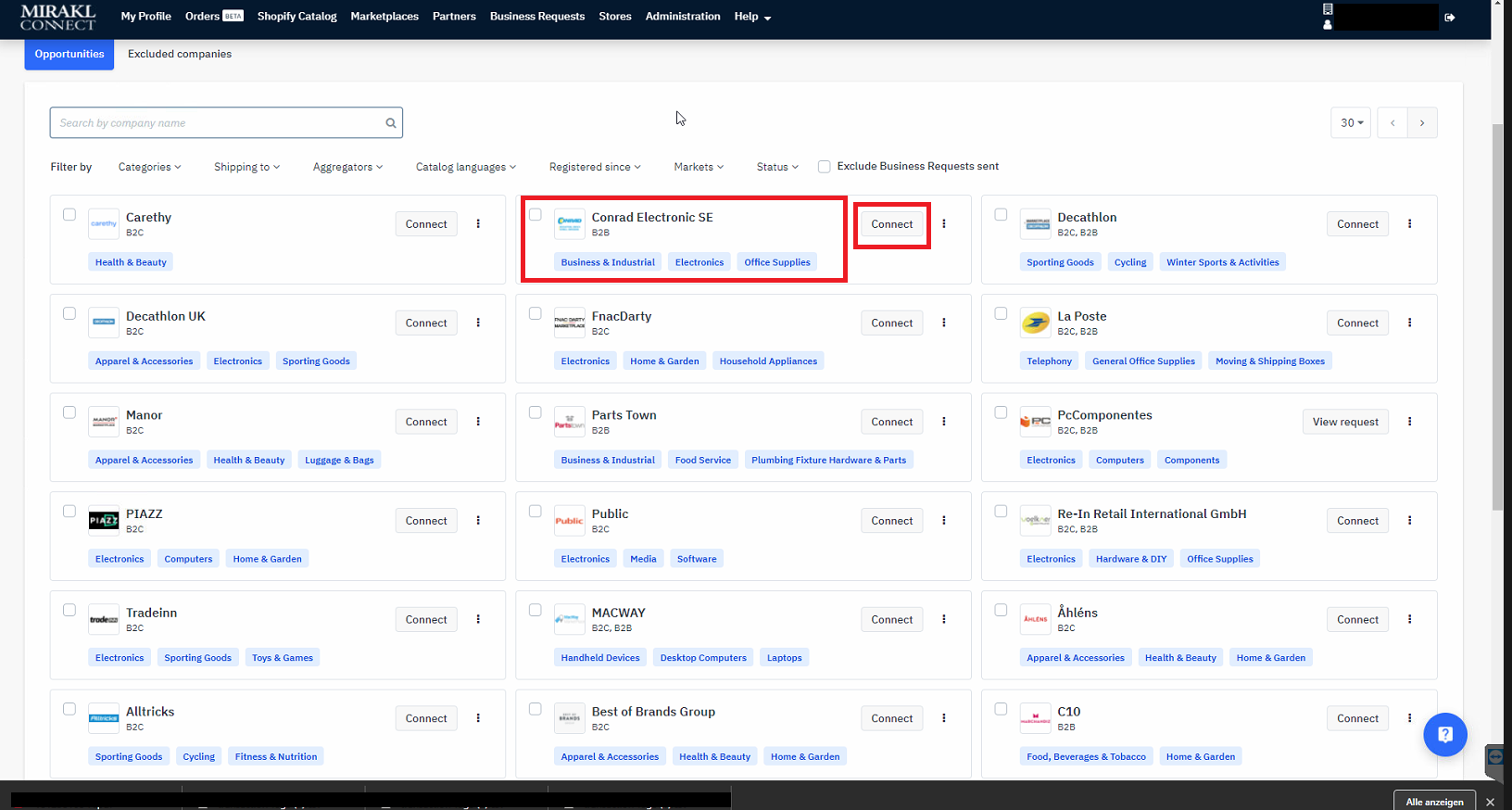This screenshot has height=810, width=1512.
Task: Focus the Search by company name field
Action: tap(218, 123)
